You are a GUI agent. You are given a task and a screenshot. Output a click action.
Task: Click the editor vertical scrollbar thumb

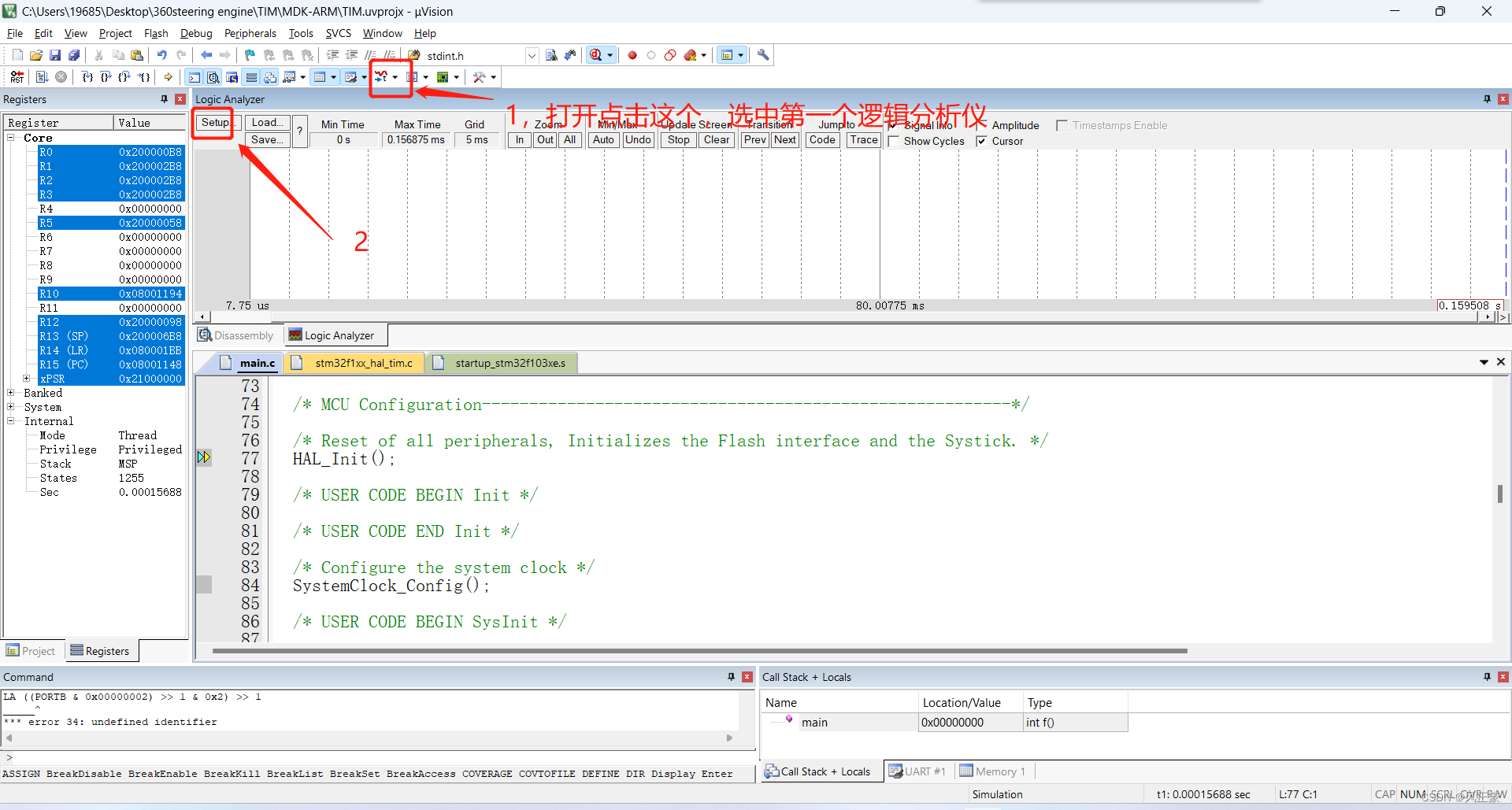click(x=1499, y=494)
